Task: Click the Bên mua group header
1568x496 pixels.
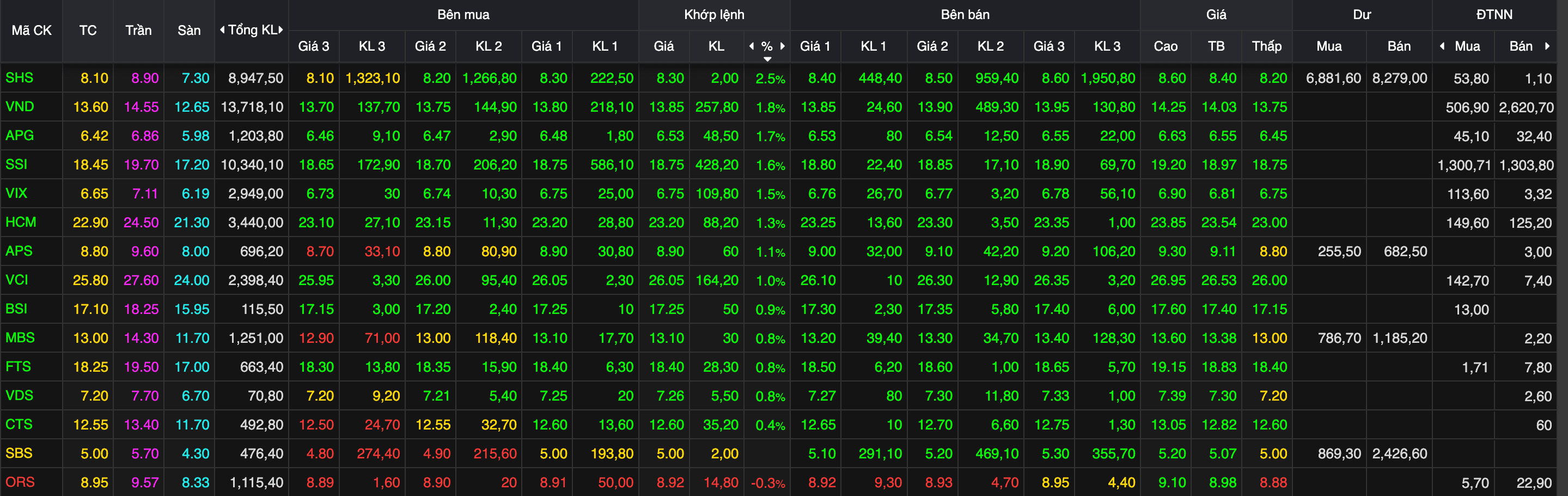Action: tap(463, 15)
